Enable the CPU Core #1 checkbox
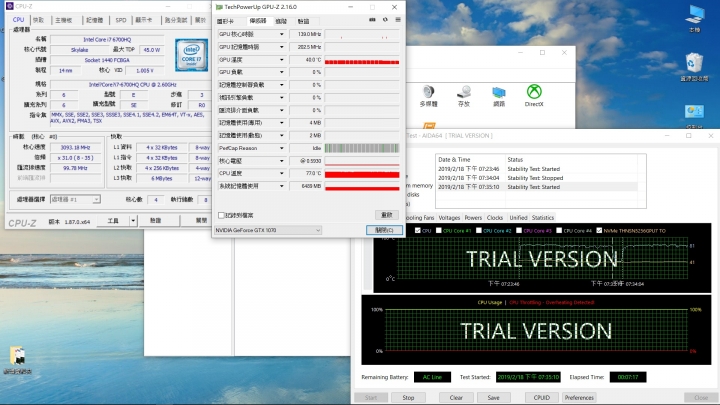Viewport: 720px width, 405px height. [439, 231]
